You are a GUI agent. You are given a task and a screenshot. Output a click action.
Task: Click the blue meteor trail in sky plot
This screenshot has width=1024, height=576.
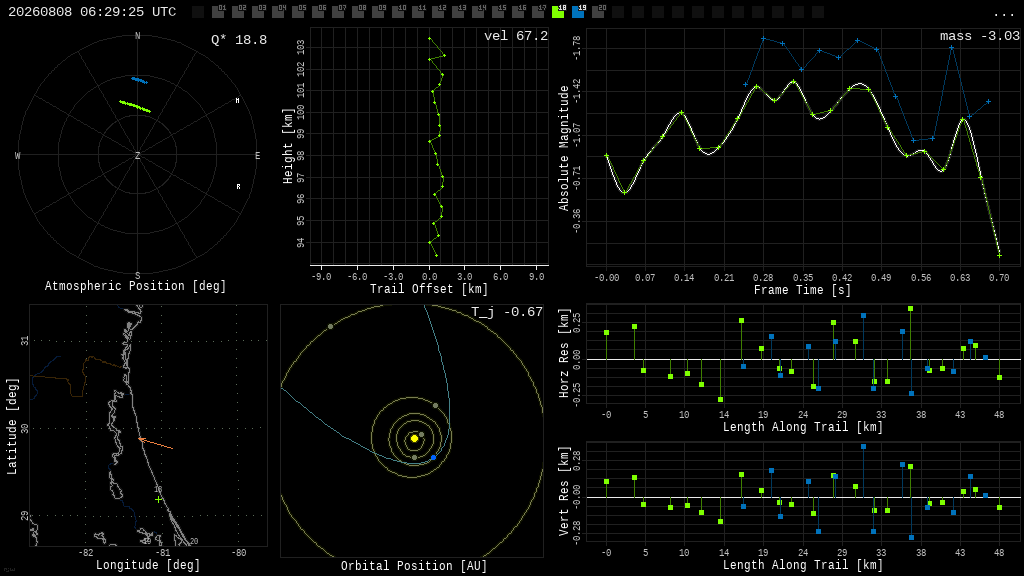[x=139, y=80]
